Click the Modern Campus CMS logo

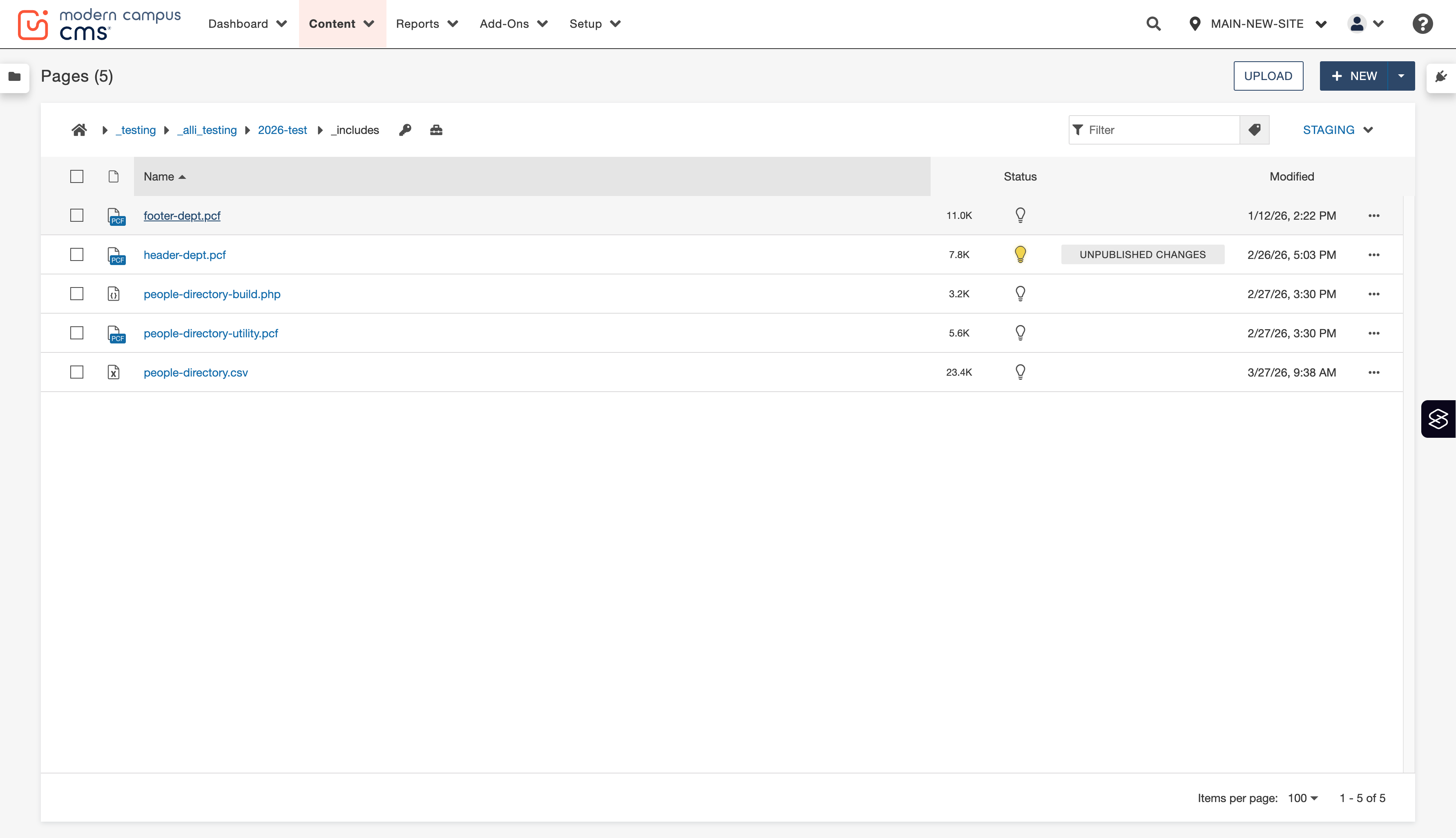coord(99,24)
